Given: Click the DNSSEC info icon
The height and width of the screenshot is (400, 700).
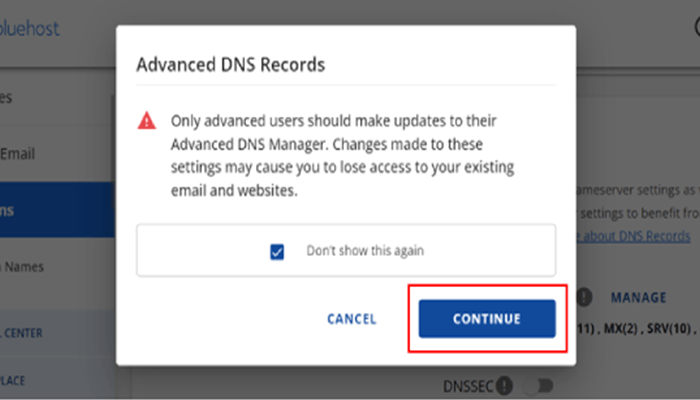Looking at the screenshot, I should [505, 385].
